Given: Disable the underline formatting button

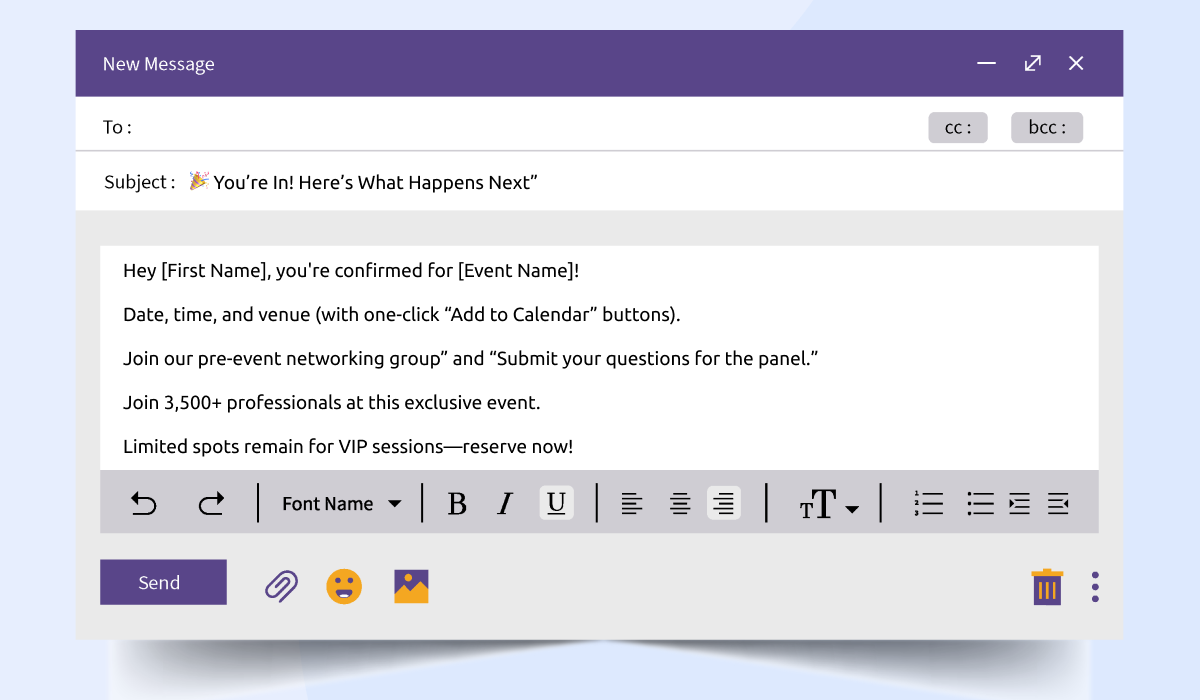Looking at the screenshot, I should pos(557,503).
